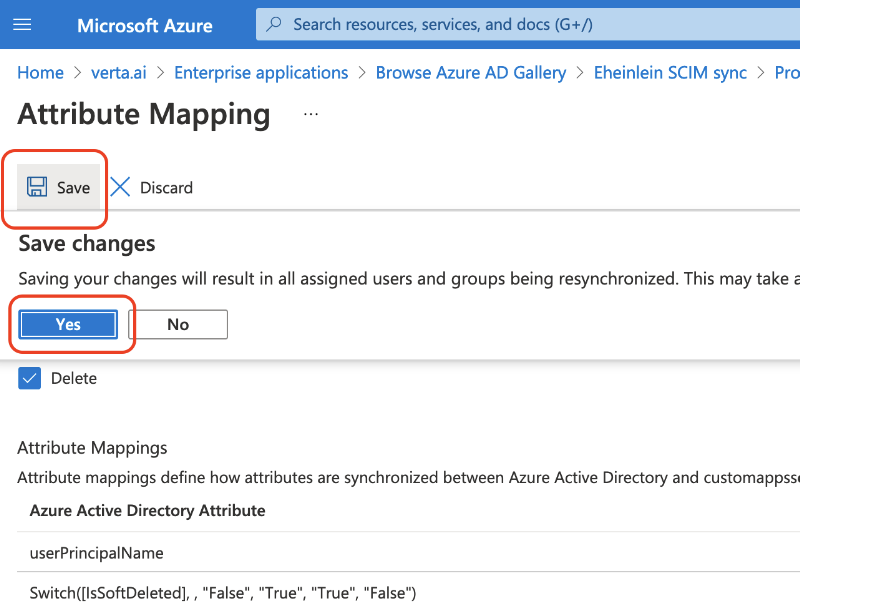Select the Switch IsSoftDeleted mapping row
This screenshot has height=608, width=882.
pyautogui.click(x=222, y=593)
